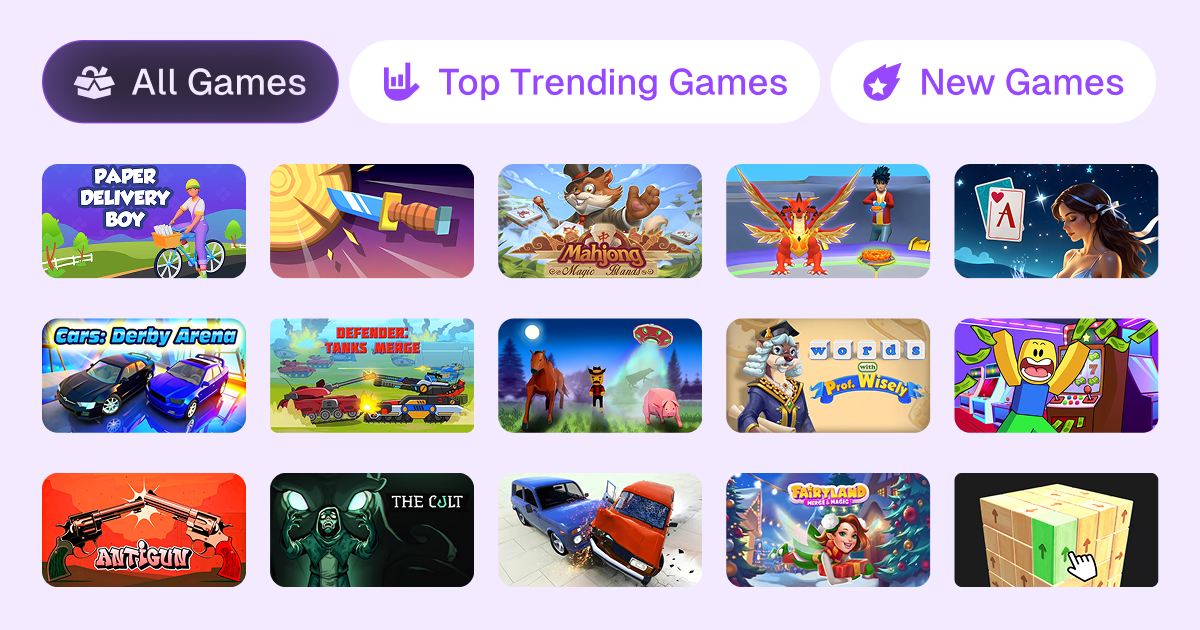Image resolution: width=1200 pixels, height=630 pixels.
Task: Launch Mahjong Magic Islands game
Action: 600,221
